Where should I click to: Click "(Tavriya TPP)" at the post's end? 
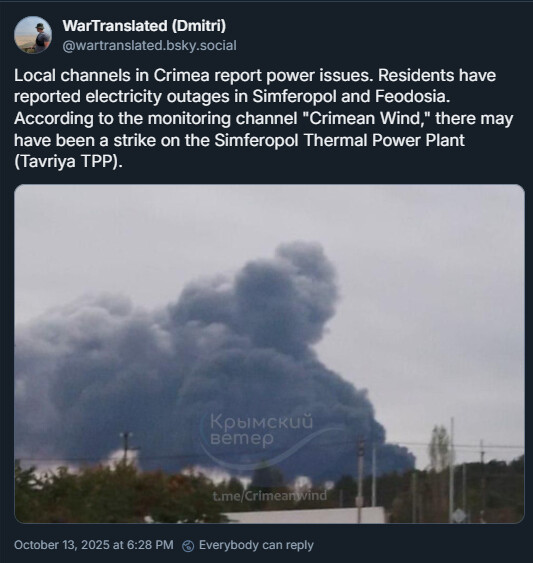click(x=68, y=162)
